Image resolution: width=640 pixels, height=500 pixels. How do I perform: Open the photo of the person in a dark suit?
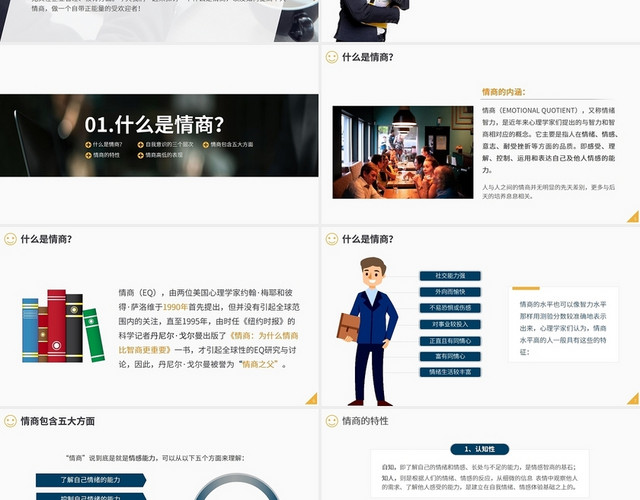pyautogui.click(x=371, y=20)
